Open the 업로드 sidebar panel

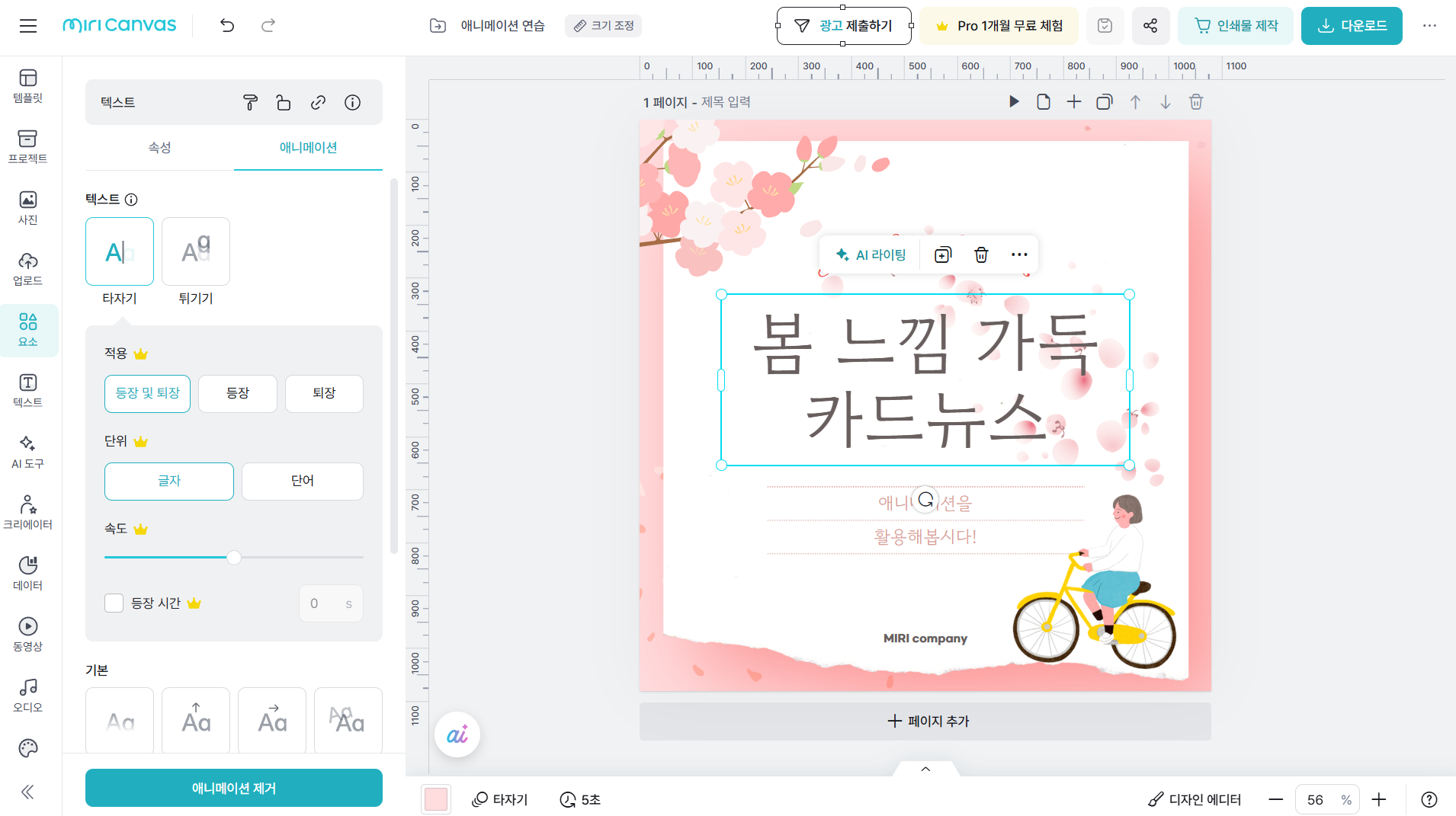[x=28, y=269]
